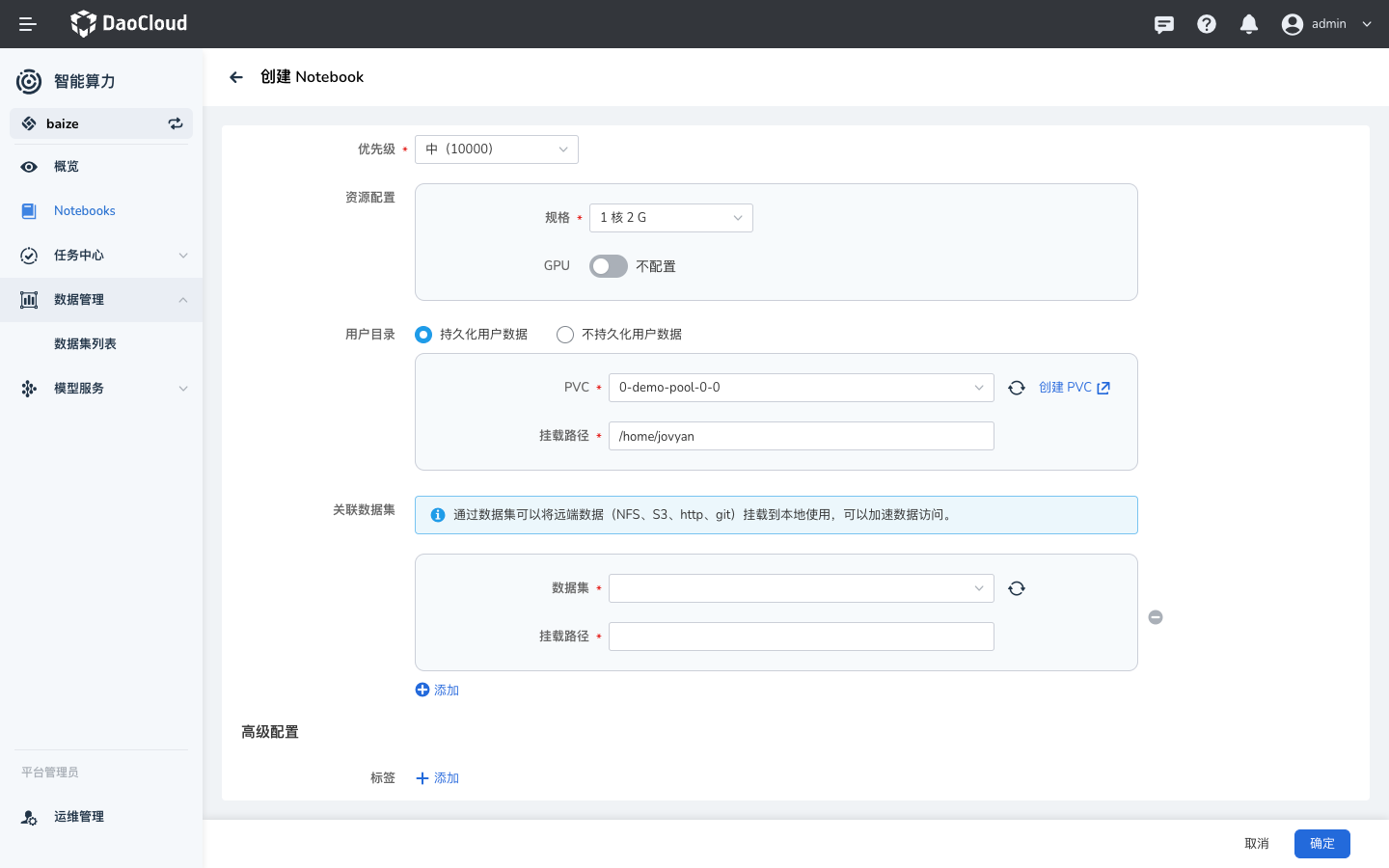This screenshot has width=1389, height=868.
Task: Click the dataset 挂载路径 empty input field
Action: 801,637
